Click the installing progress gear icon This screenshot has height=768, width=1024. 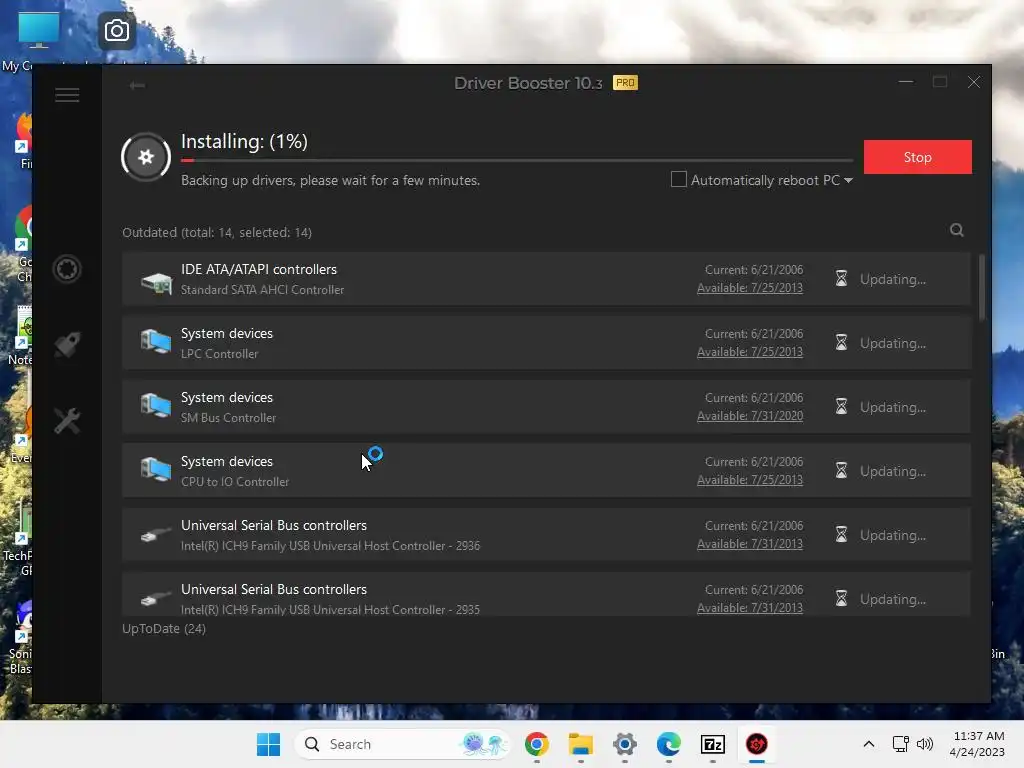tap(146, 157)
